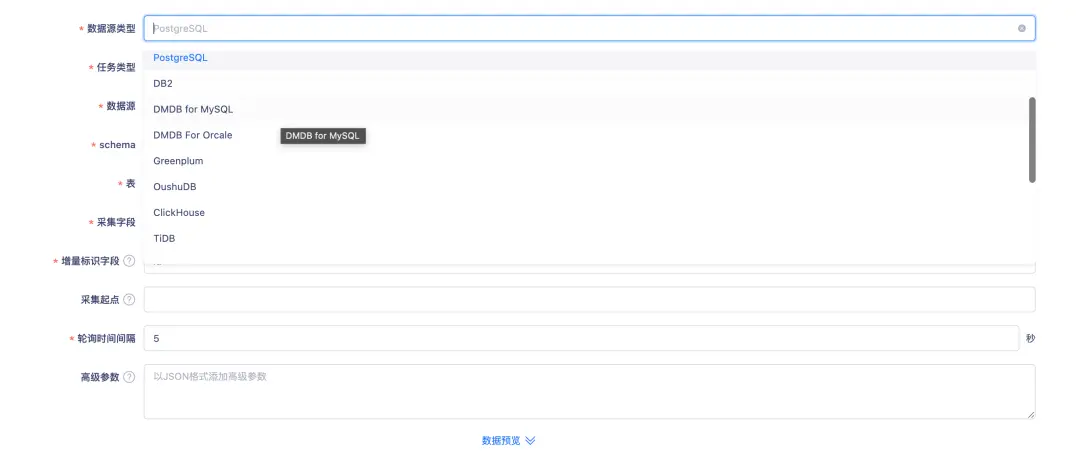The height and width of the screenshot is (469, 1080).
Task: Clear the 数据源类型 selection with the clear icon
Action: [1021, 28]
